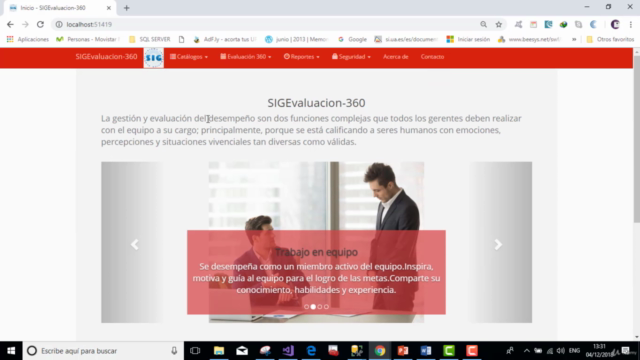Bookmark this page with star icon
This screenshot has width=640, height=360.
click(x=498, y=24)
